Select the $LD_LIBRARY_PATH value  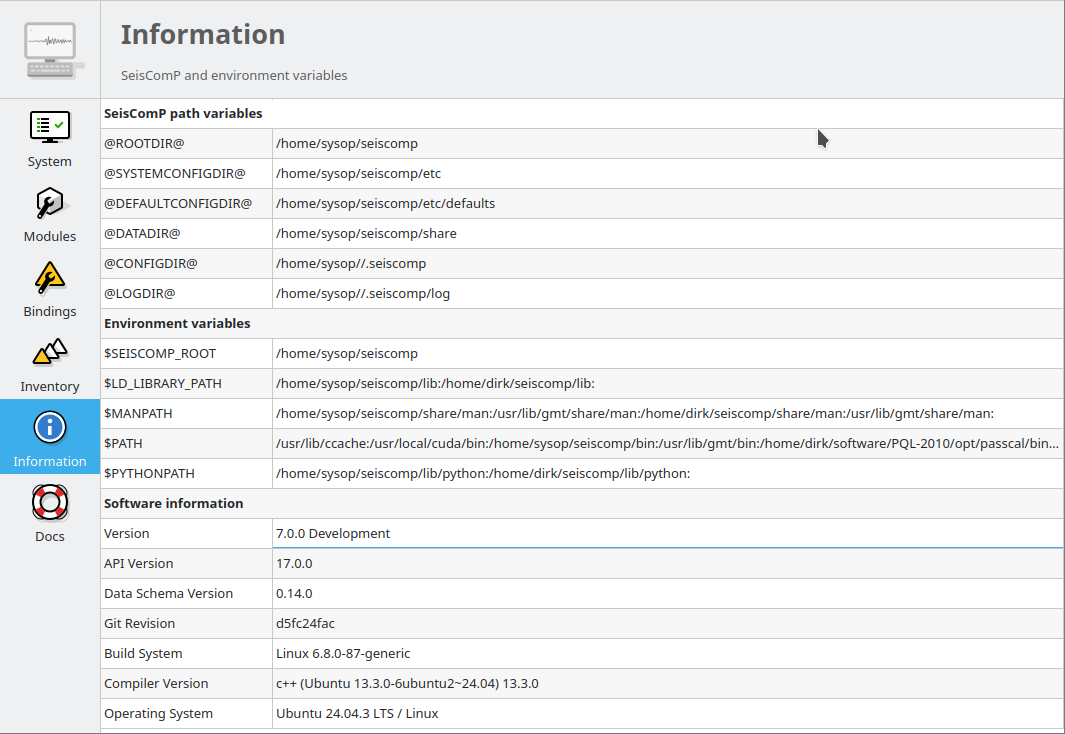click(x=435, y=383)
